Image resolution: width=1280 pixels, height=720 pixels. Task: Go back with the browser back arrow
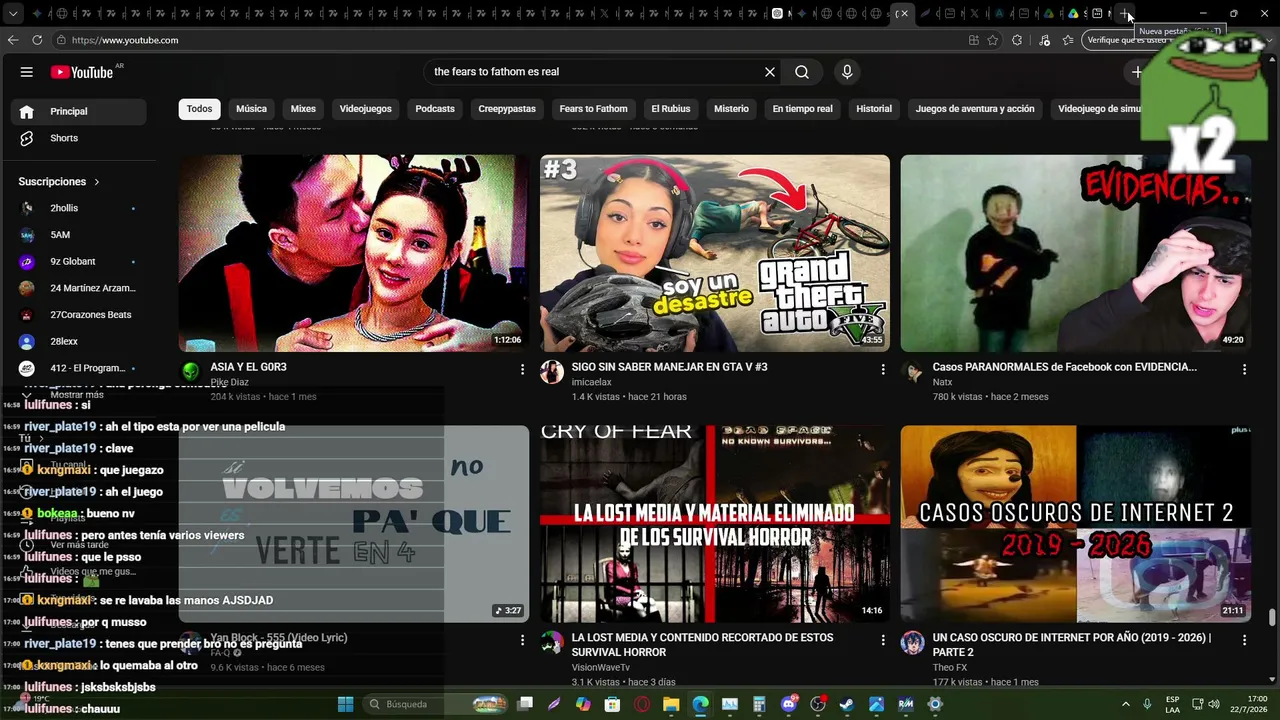pyautogui.click(x=13, y=40)
